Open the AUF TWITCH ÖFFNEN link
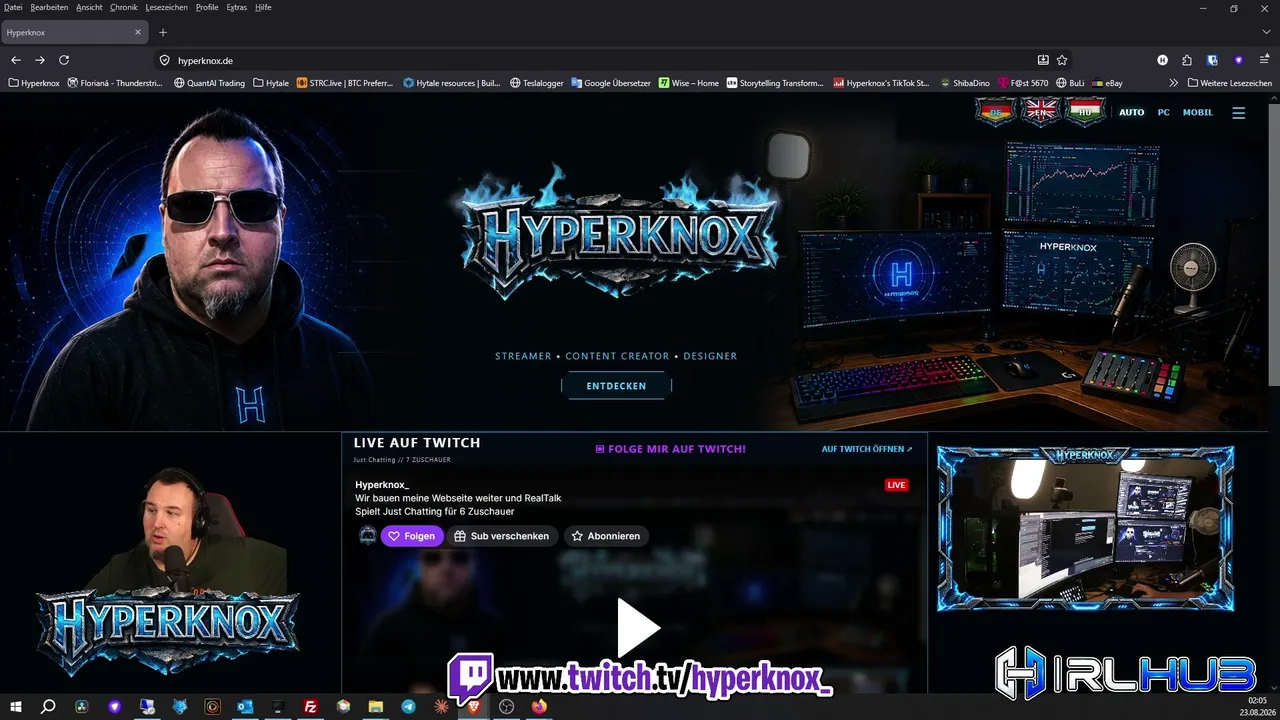Screen dimensions: 1280x720 point(867,449)
